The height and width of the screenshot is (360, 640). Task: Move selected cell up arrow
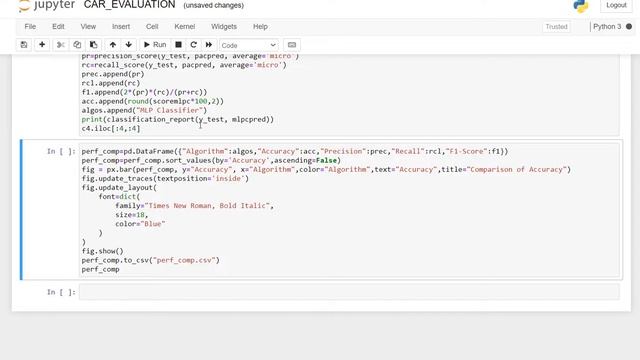click(113, 45)
